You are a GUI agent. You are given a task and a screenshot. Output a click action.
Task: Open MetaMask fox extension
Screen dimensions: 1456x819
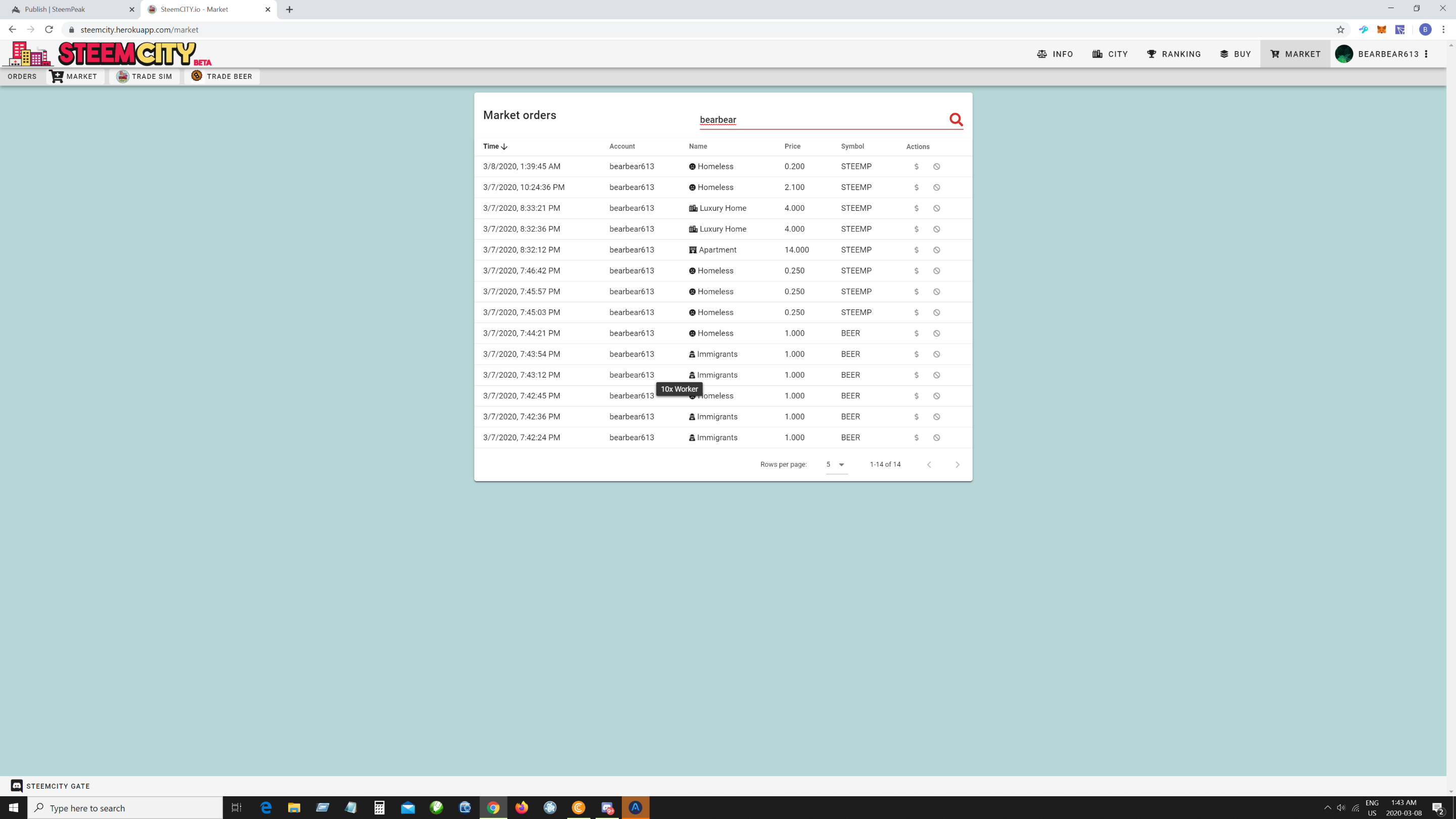(x=1381, y=30)
